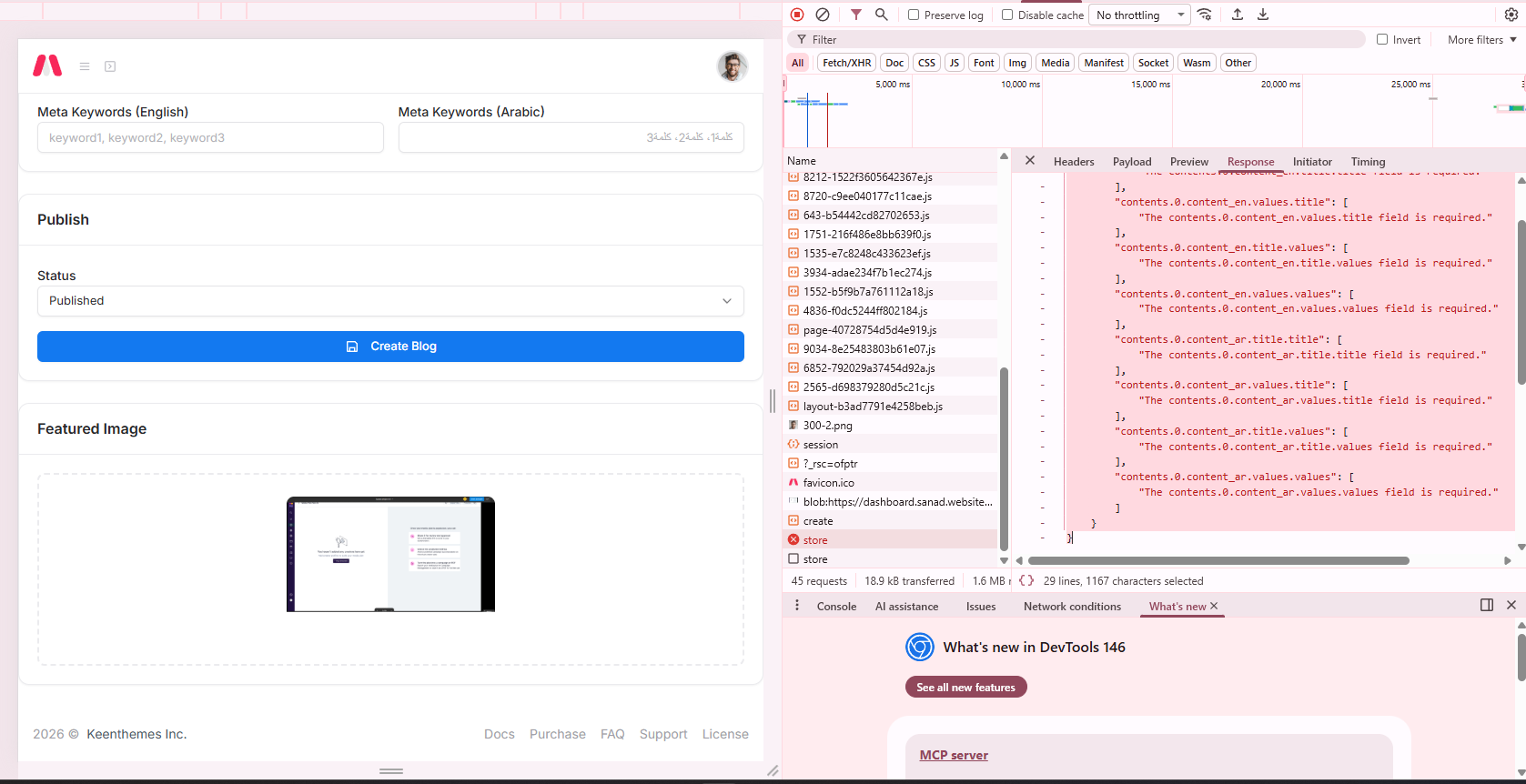Click See all new features button

coord(965,687)
